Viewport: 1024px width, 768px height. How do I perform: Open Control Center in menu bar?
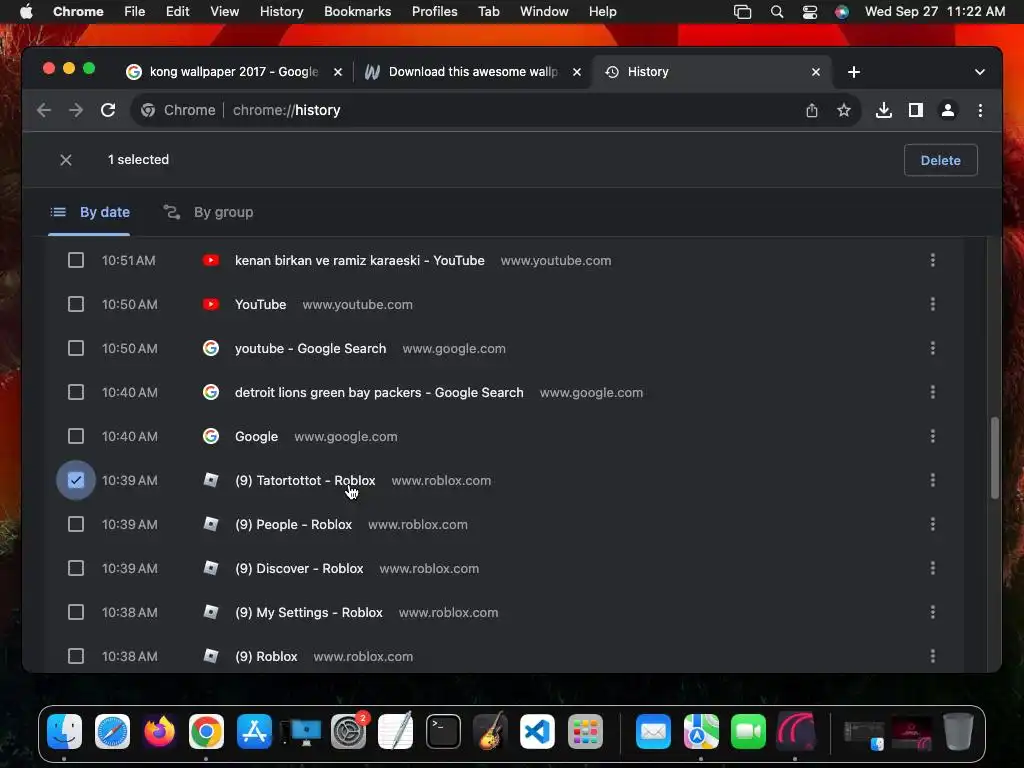[810, 12]
